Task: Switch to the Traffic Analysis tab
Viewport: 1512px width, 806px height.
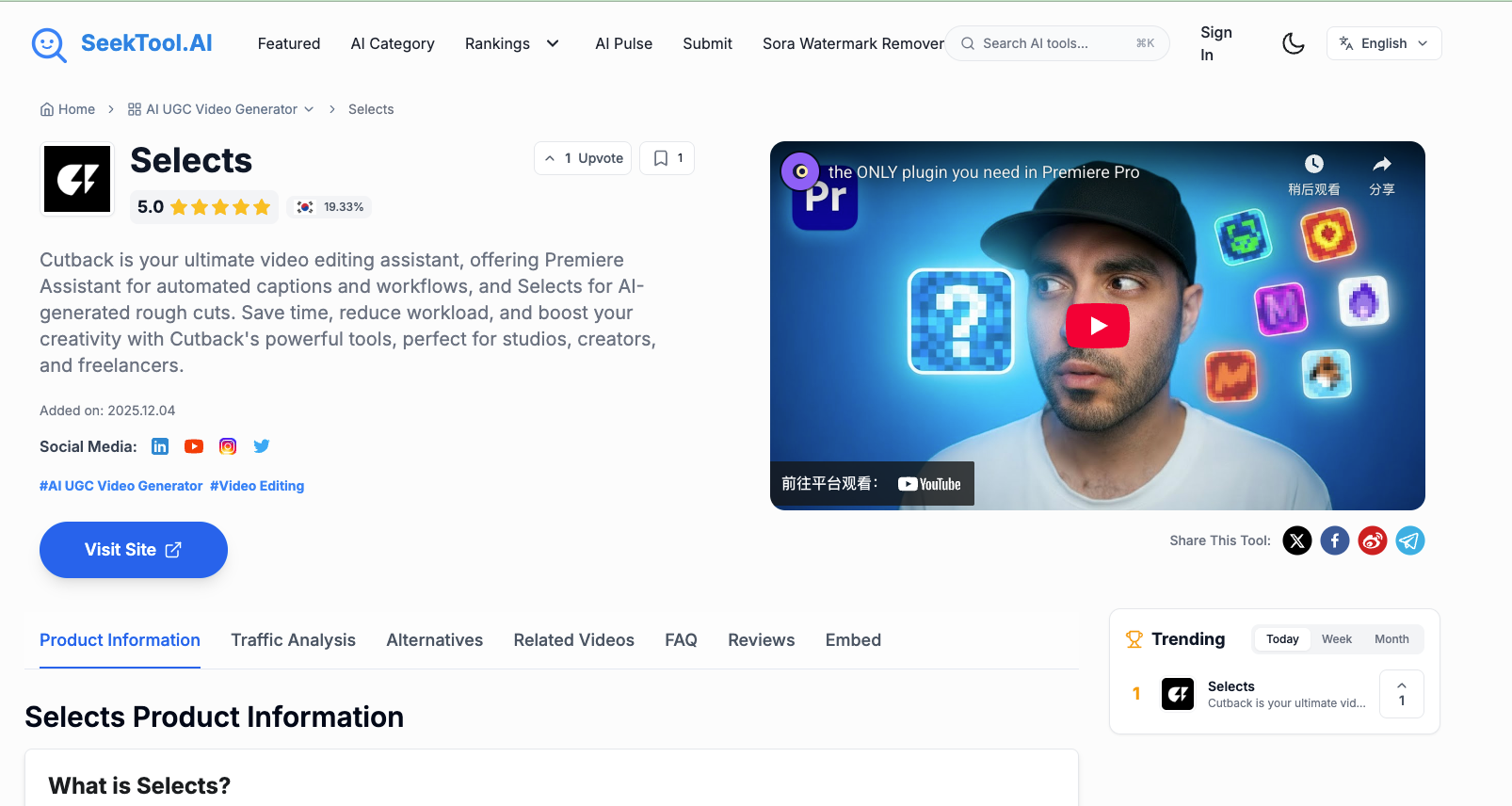Action: pos(294,640)
